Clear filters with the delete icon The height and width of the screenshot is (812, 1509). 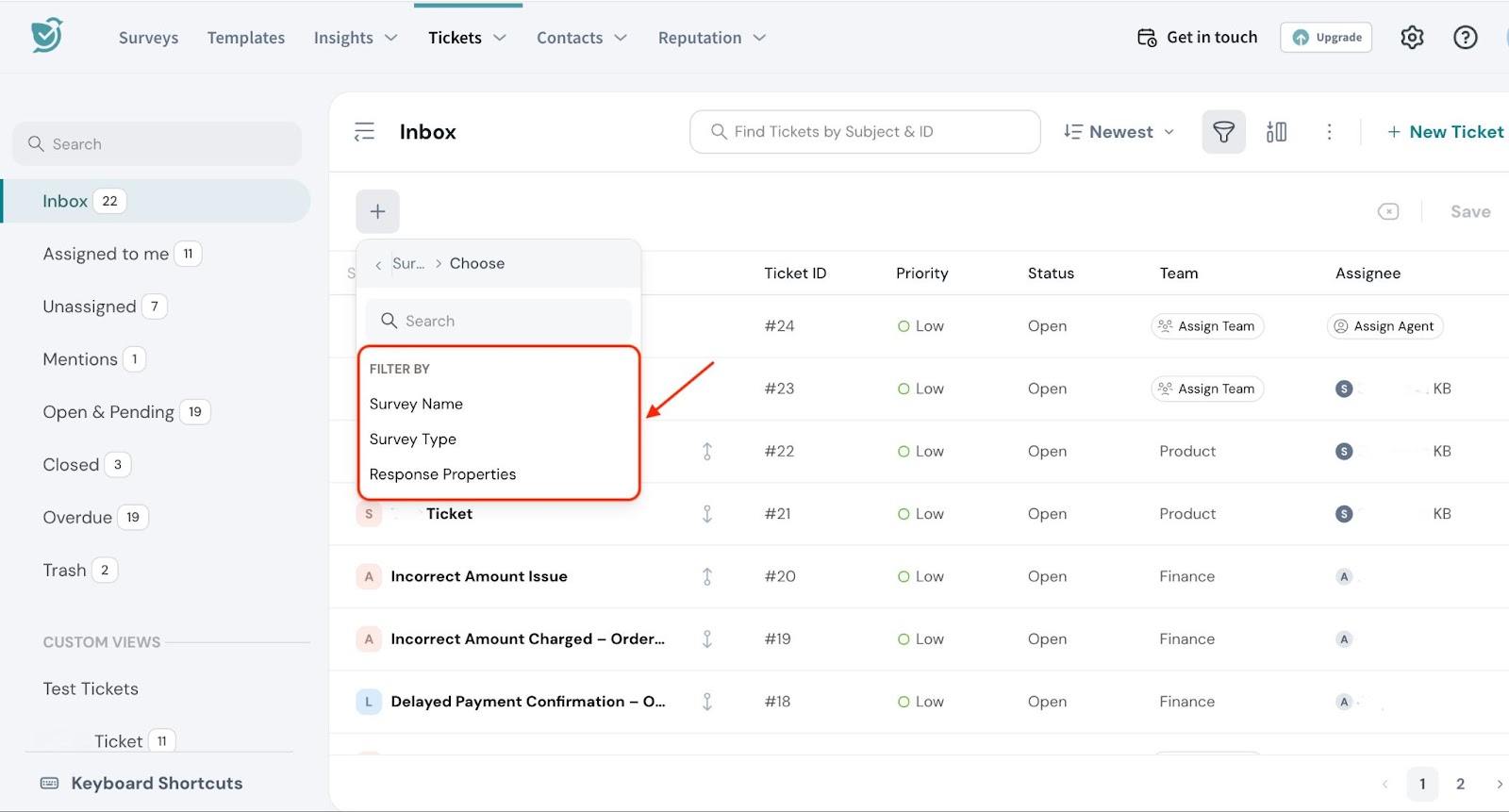point(1387,211)
